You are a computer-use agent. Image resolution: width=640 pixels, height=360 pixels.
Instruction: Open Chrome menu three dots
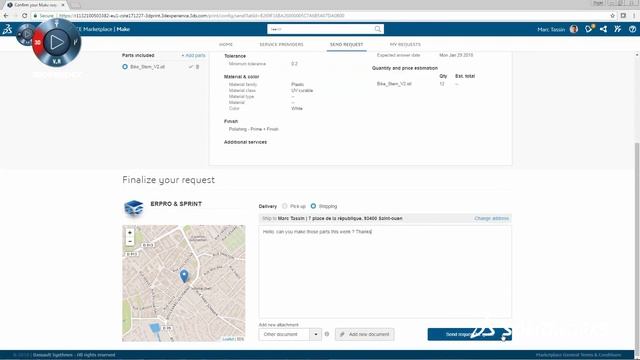pyautogui.click(x=634, y=16)
